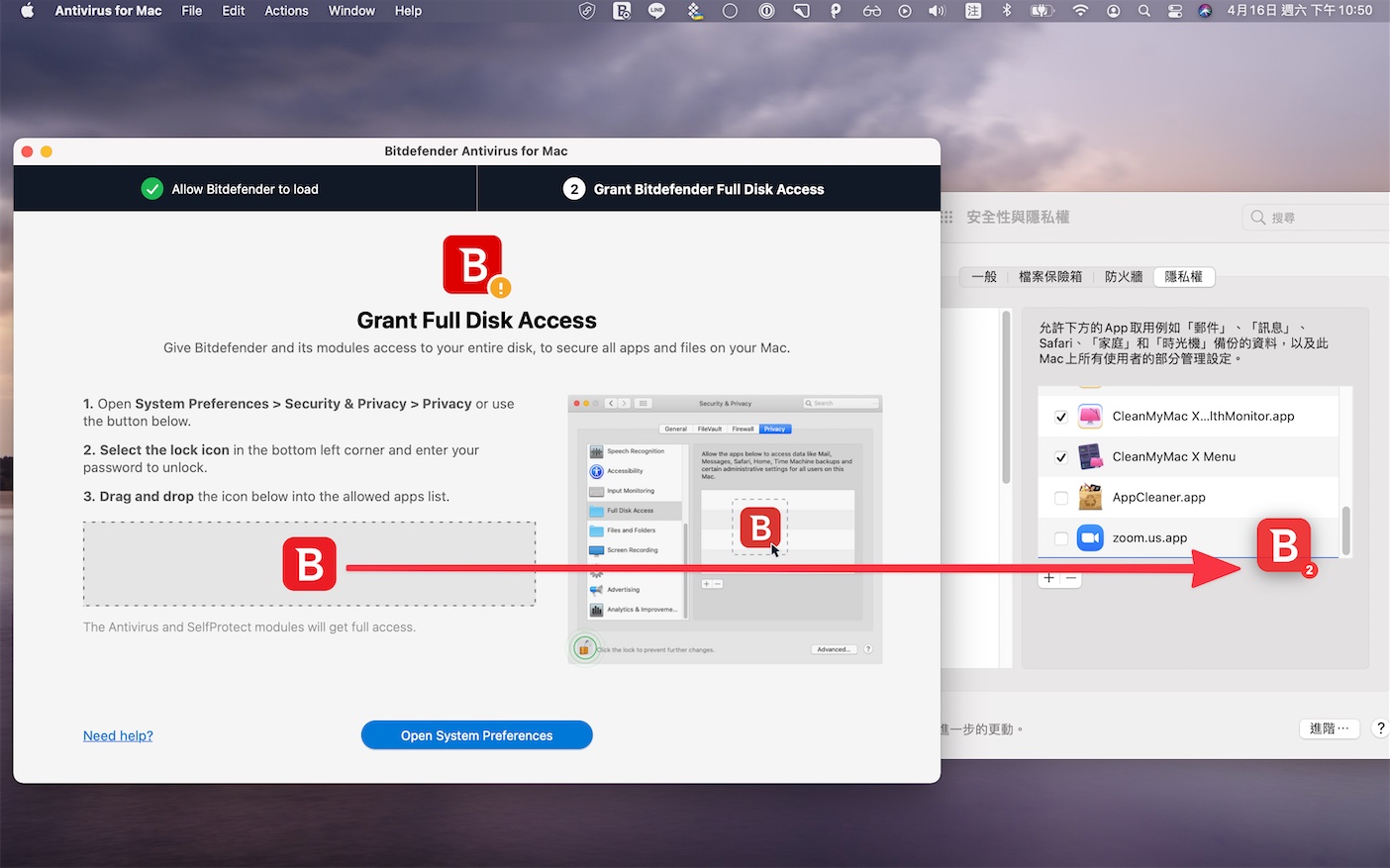Uncheck the CleanMyMac X Menu checkbox

(x=1060, y=457)
